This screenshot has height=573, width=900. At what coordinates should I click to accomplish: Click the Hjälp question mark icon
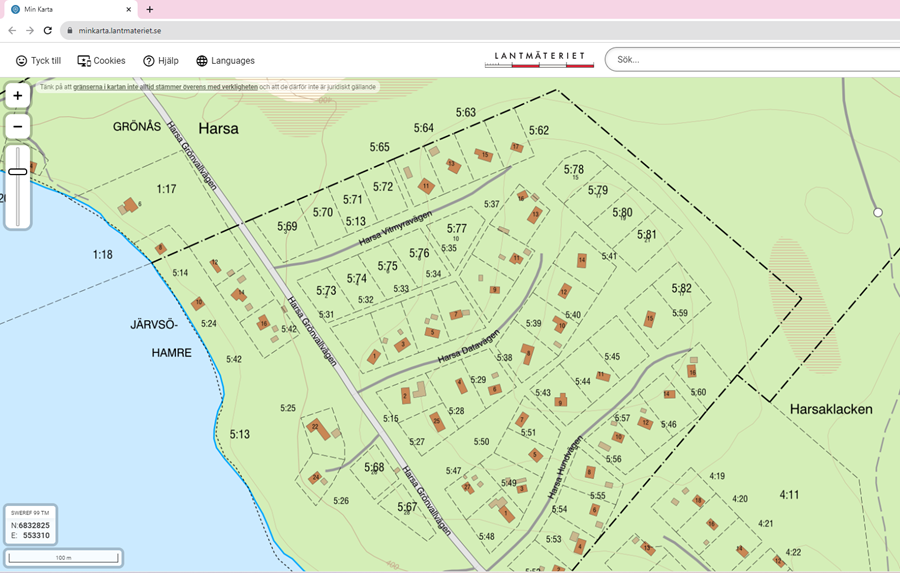pyautogui.click(x=149, y=61)
